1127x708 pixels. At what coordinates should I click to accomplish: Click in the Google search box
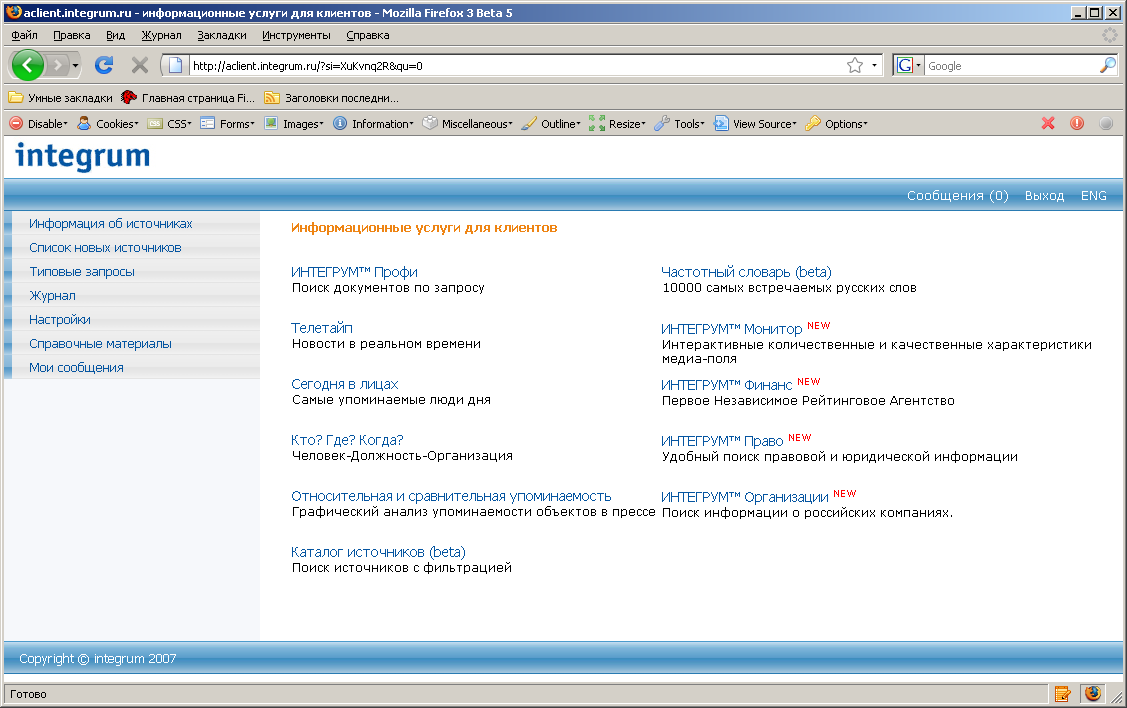click(x=1011, y=65)
